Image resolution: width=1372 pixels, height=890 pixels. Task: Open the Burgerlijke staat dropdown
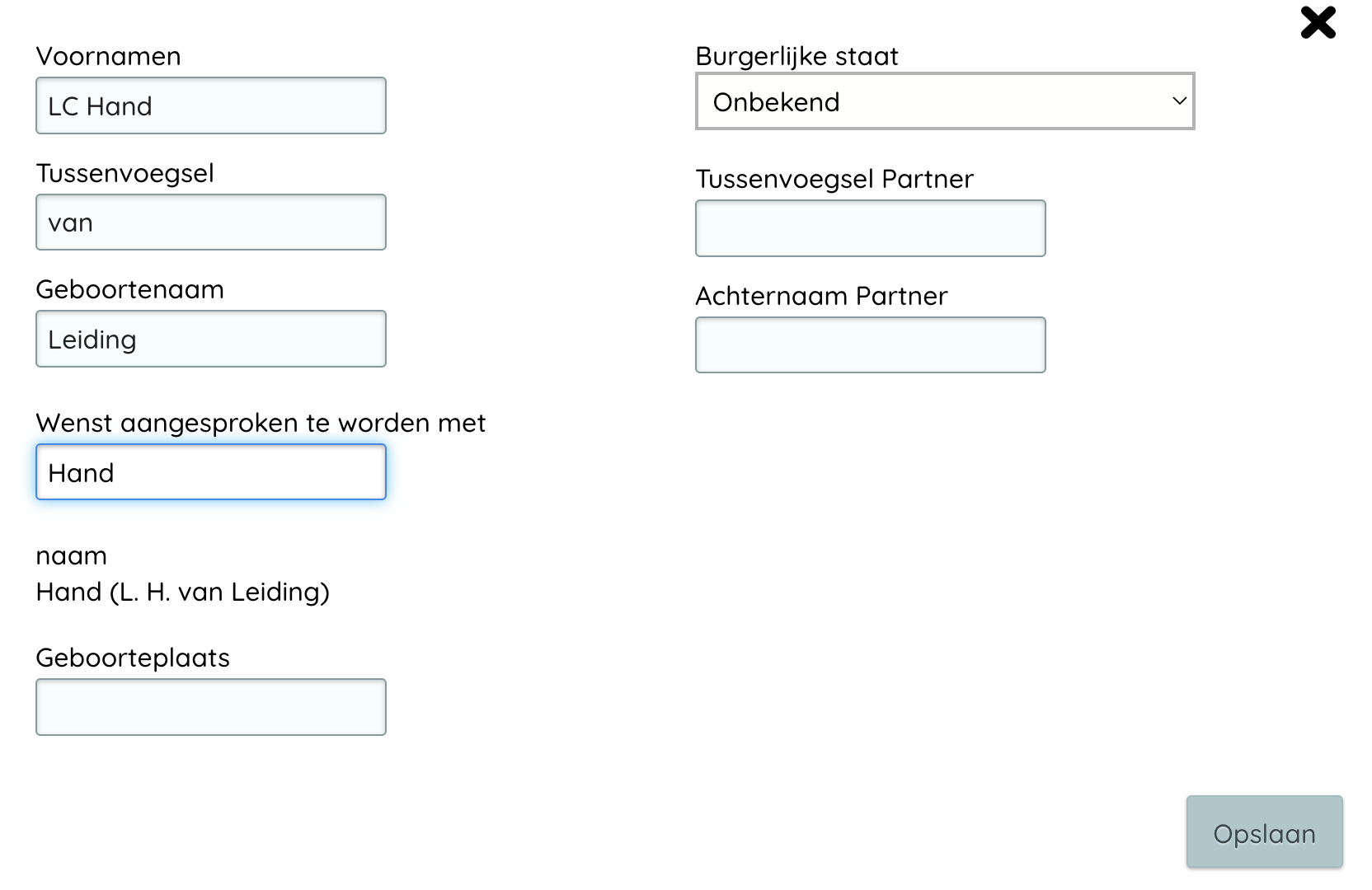(944, 101)
